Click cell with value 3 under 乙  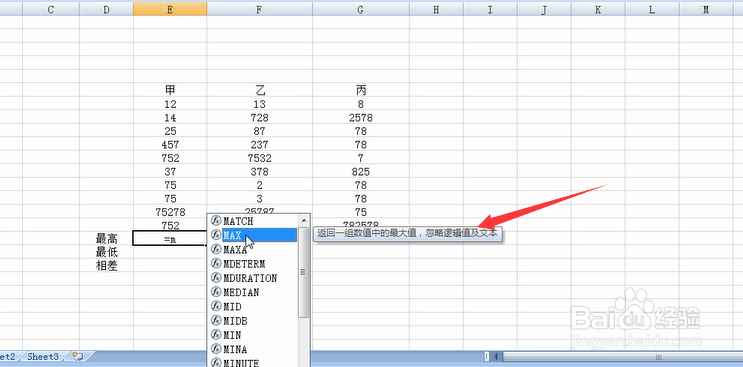(x=259, y=198)
